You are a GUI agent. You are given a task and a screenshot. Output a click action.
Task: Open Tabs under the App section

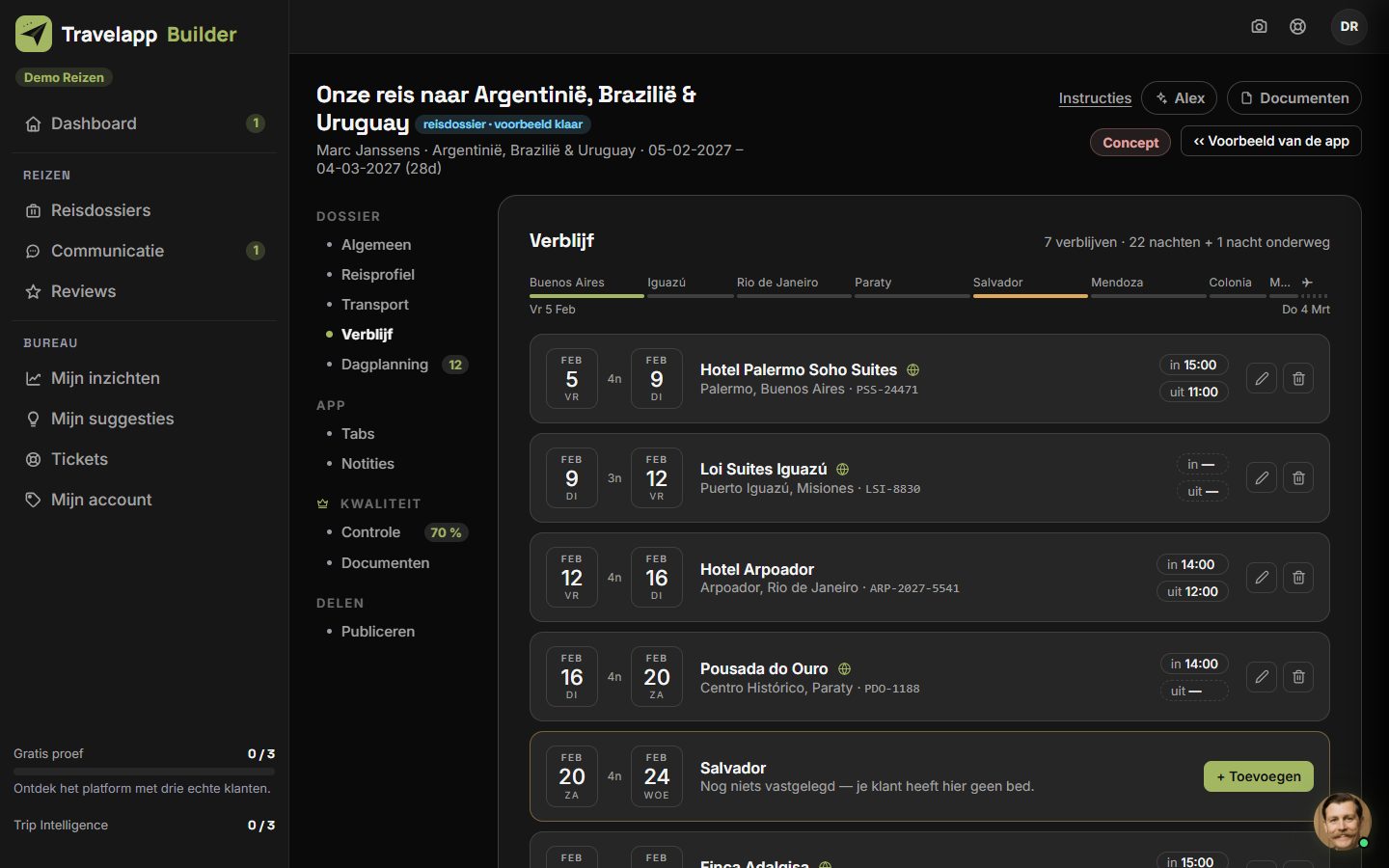point(358,434)
